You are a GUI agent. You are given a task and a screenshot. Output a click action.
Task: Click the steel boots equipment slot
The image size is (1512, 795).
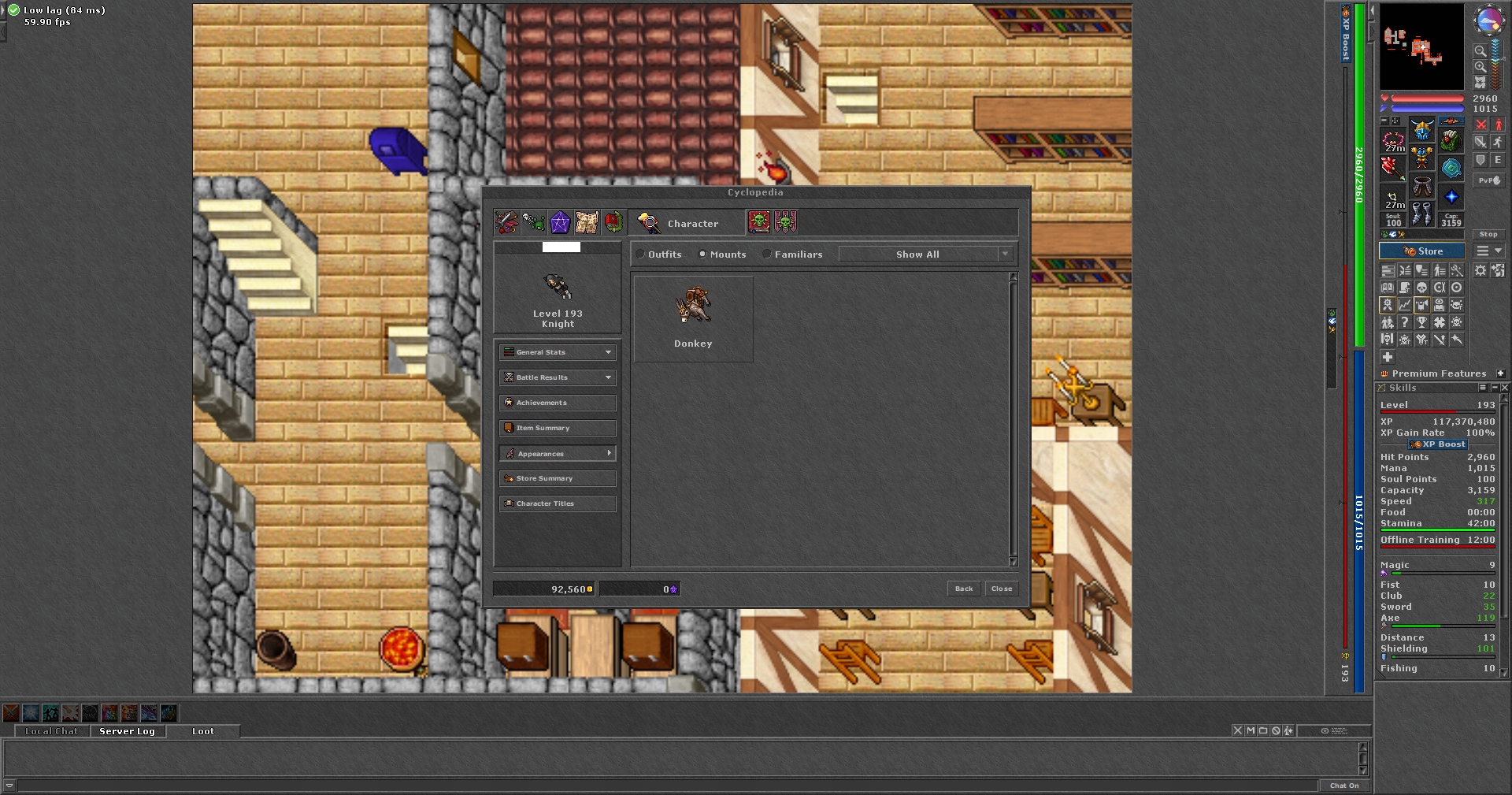[x=1422, y=214]
